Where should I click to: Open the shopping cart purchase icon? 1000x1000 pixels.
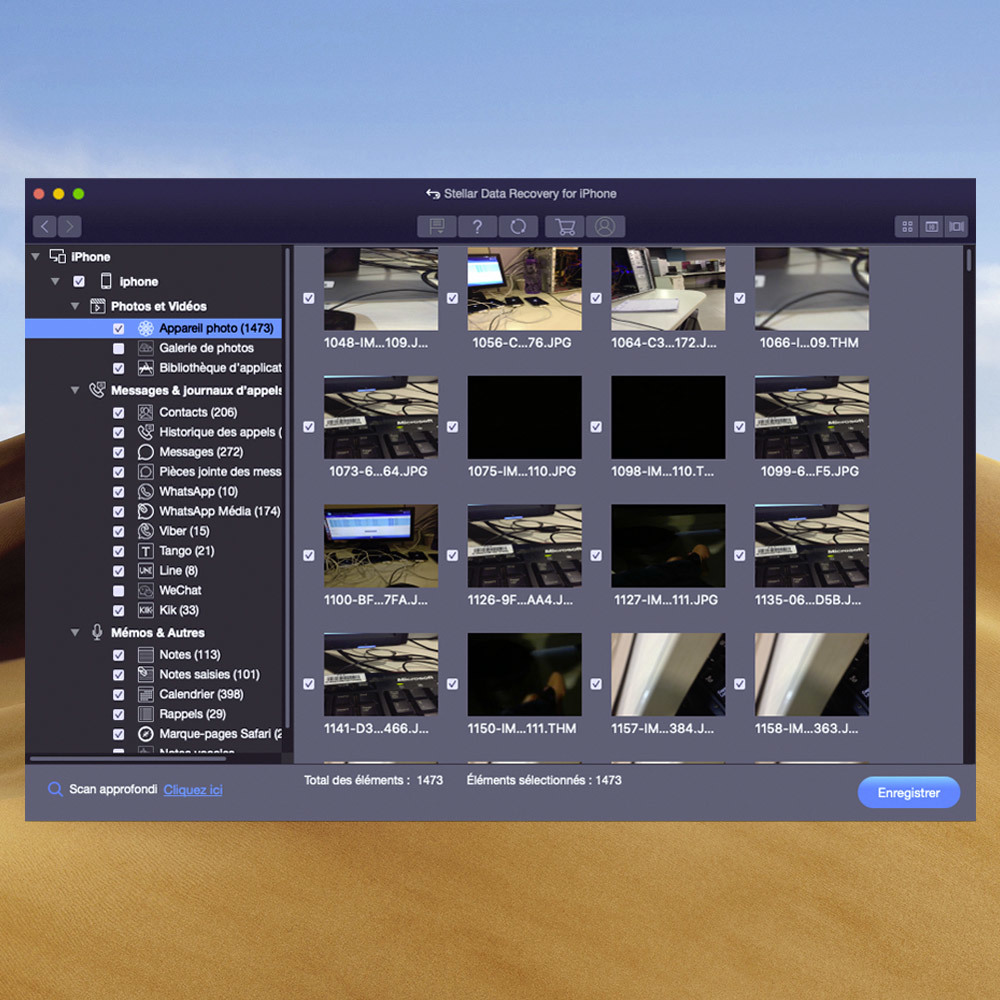(565, 226)
